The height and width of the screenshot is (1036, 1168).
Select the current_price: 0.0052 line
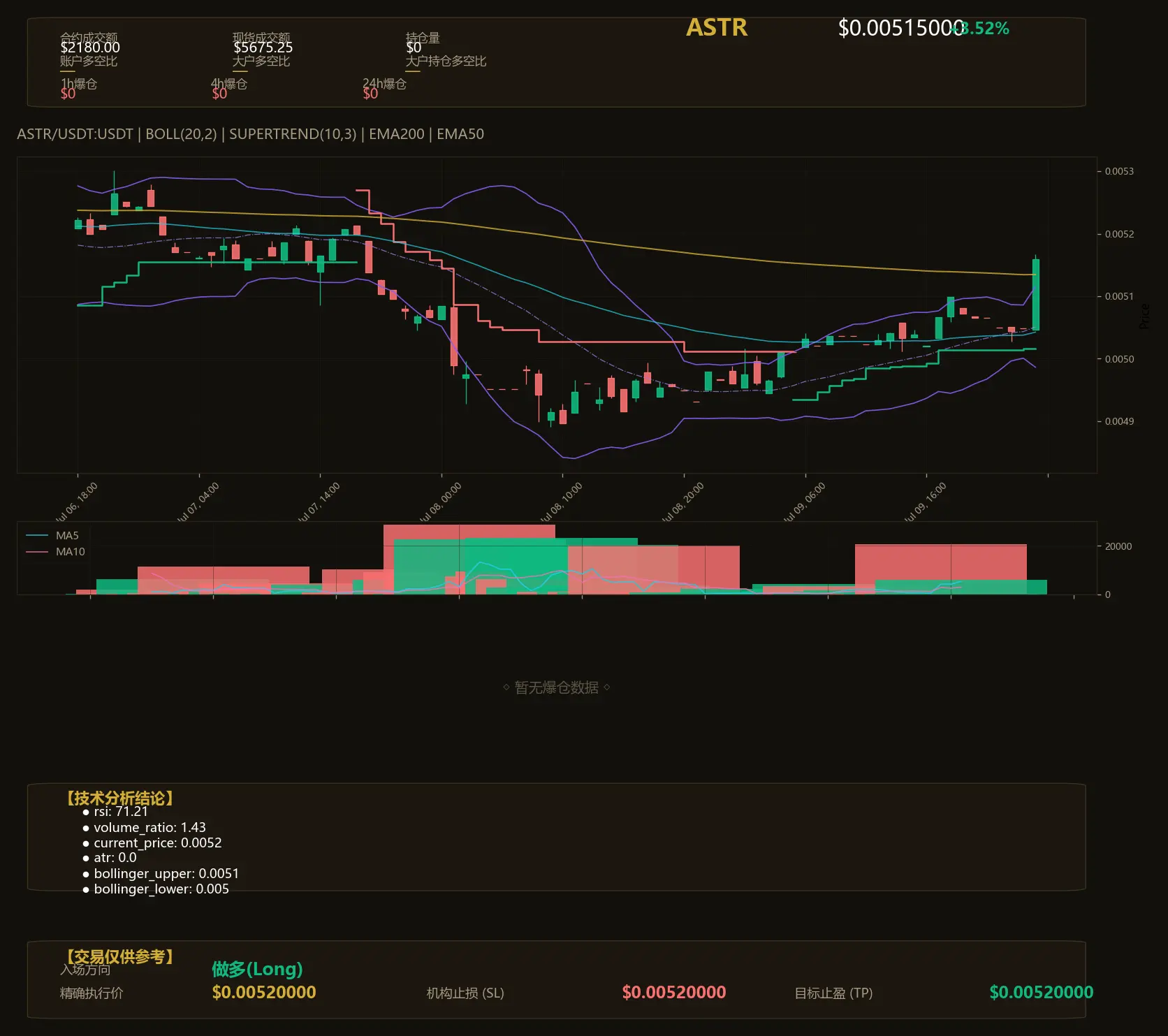tap(152, 843)
